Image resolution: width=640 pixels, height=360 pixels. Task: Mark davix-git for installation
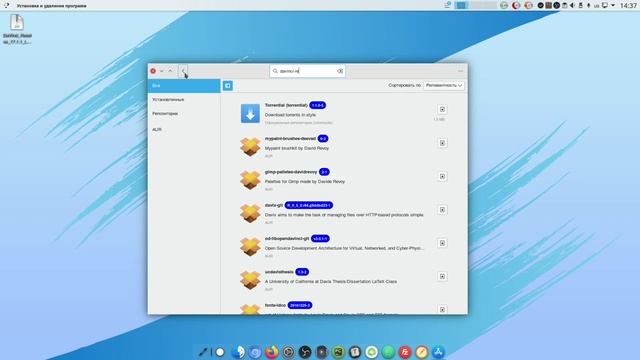pyautogui.click(x=442, y=210)
